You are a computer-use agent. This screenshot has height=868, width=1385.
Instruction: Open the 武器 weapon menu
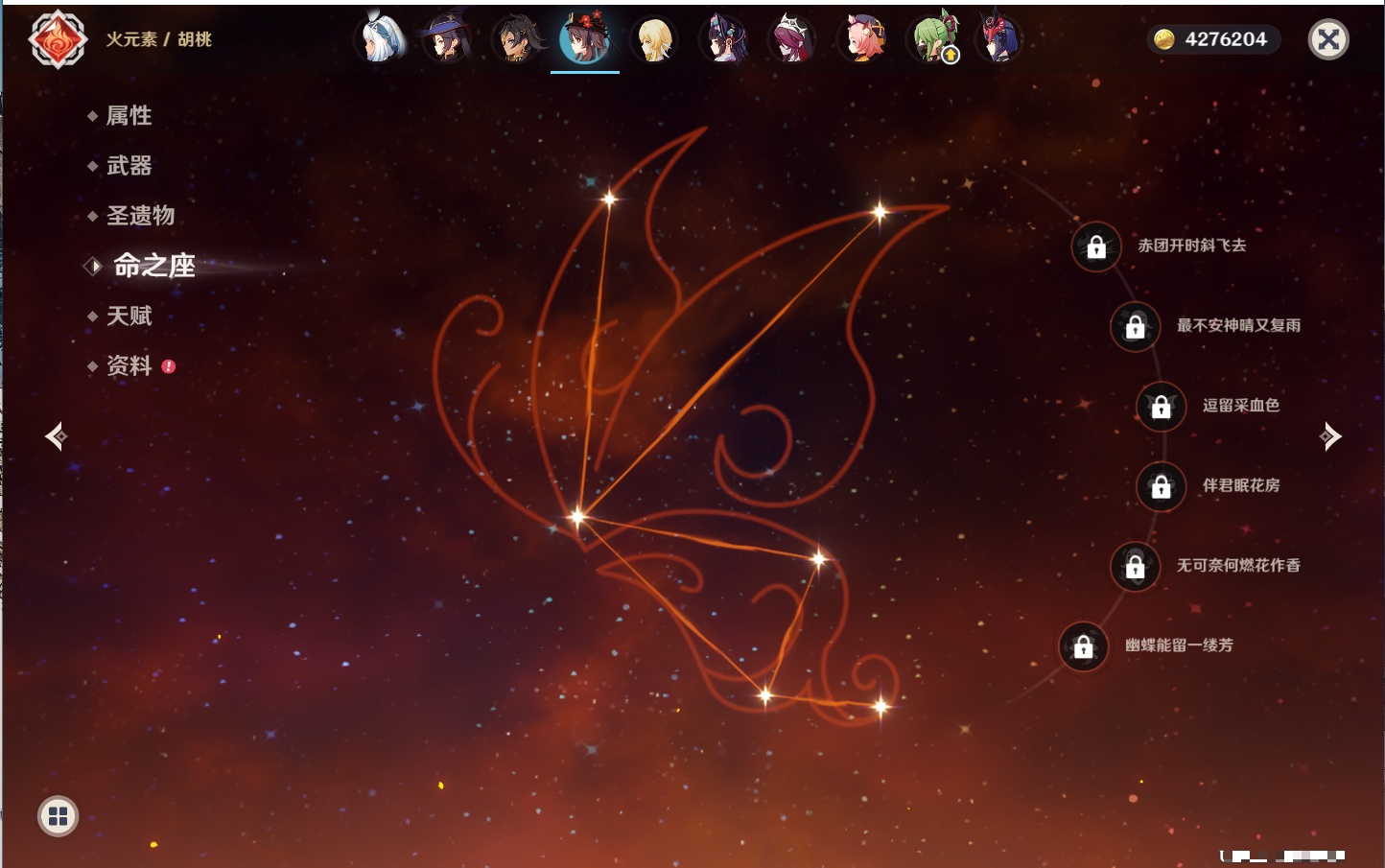(129, 166)
